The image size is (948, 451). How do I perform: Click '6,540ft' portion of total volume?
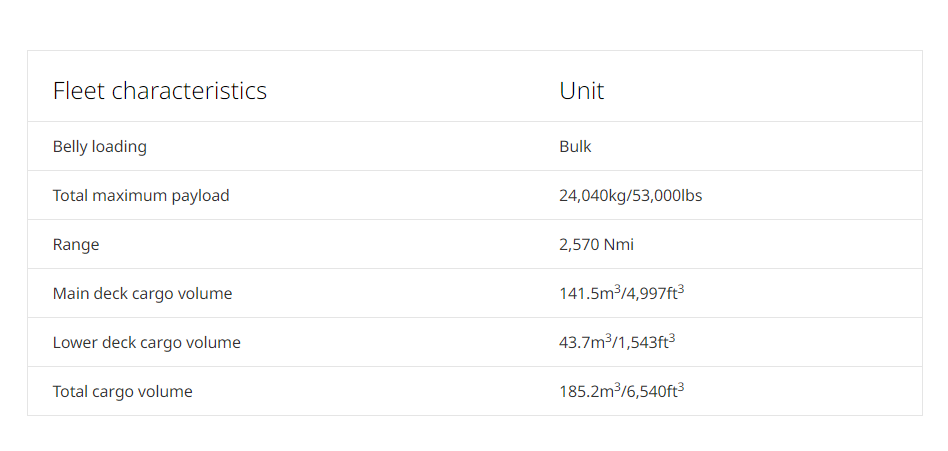[655, 391]
